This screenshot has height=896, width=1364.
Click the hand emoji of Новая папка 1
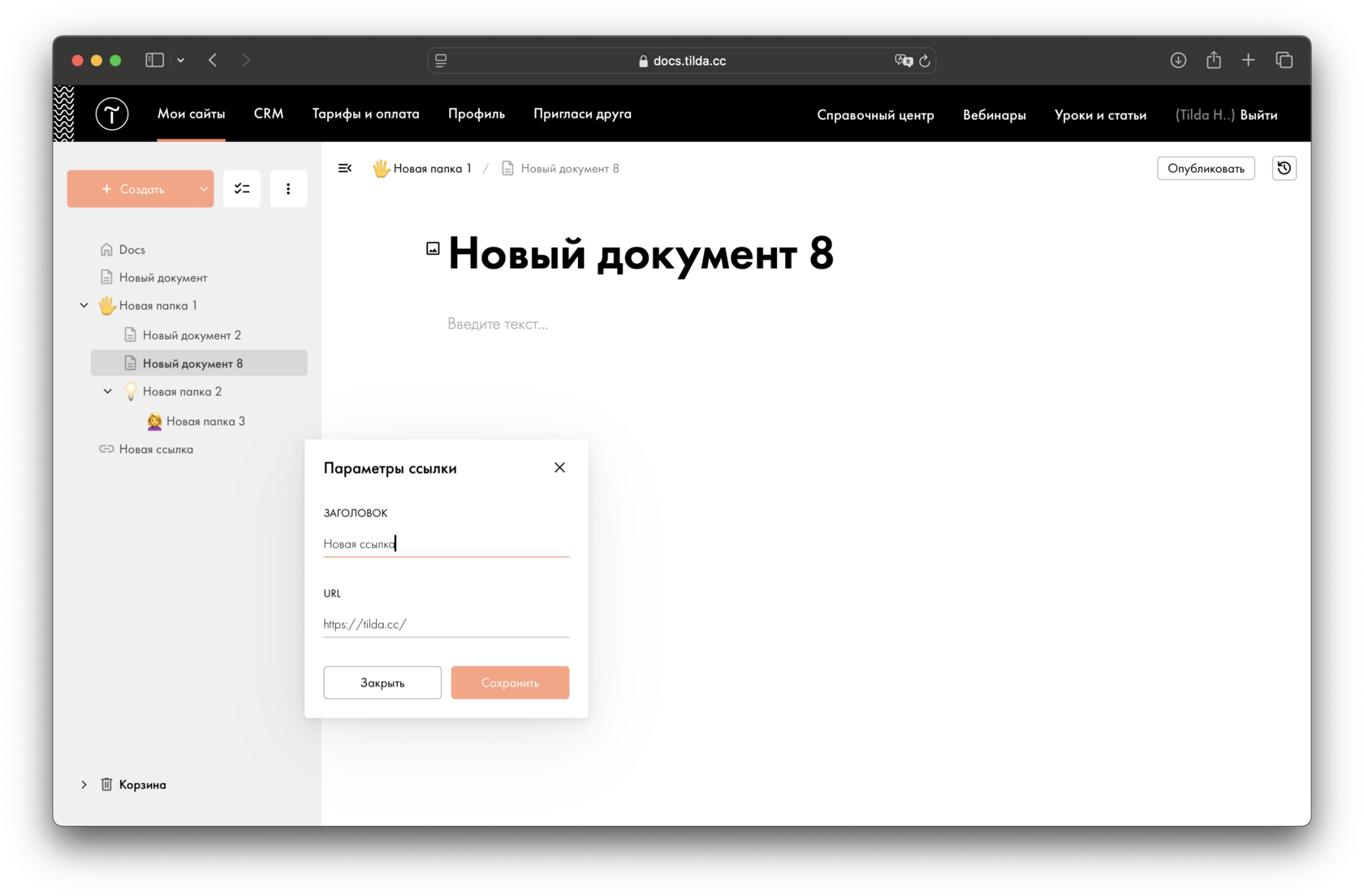[106, 305]
